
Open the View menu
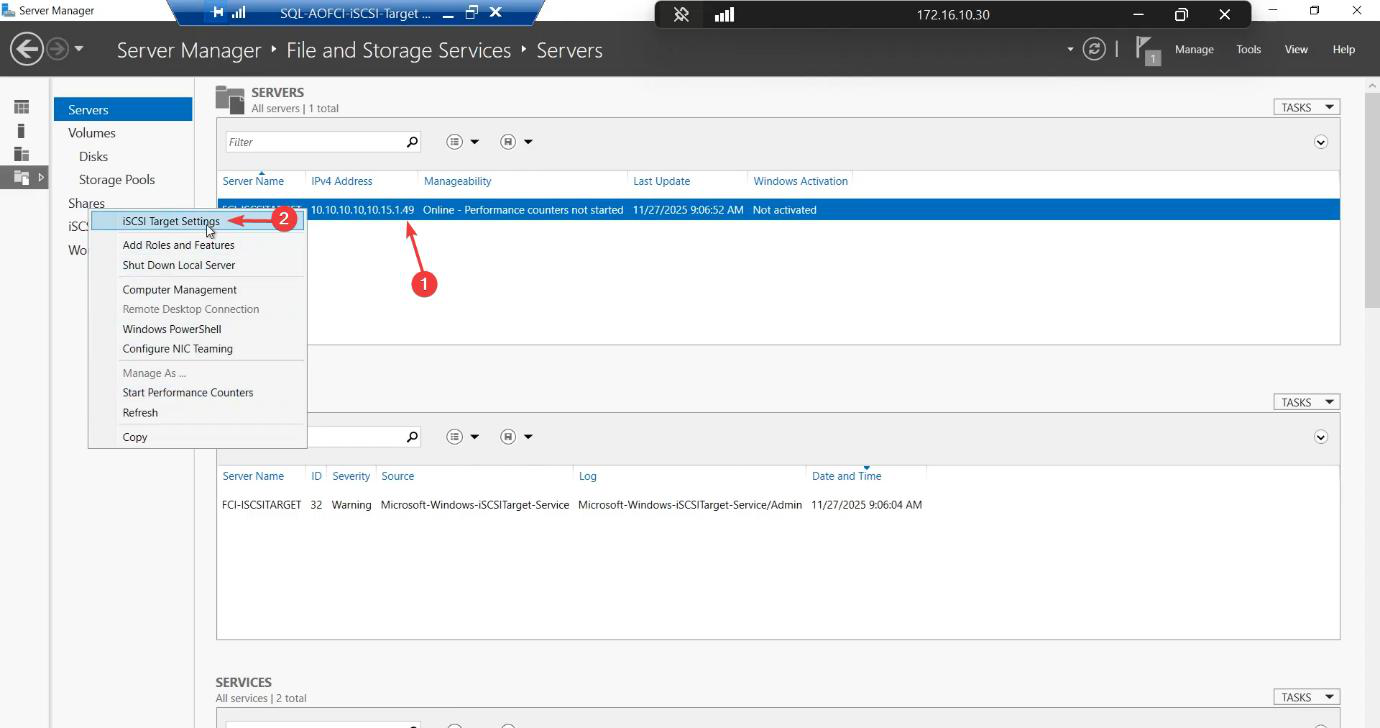tap(1296, 49)
